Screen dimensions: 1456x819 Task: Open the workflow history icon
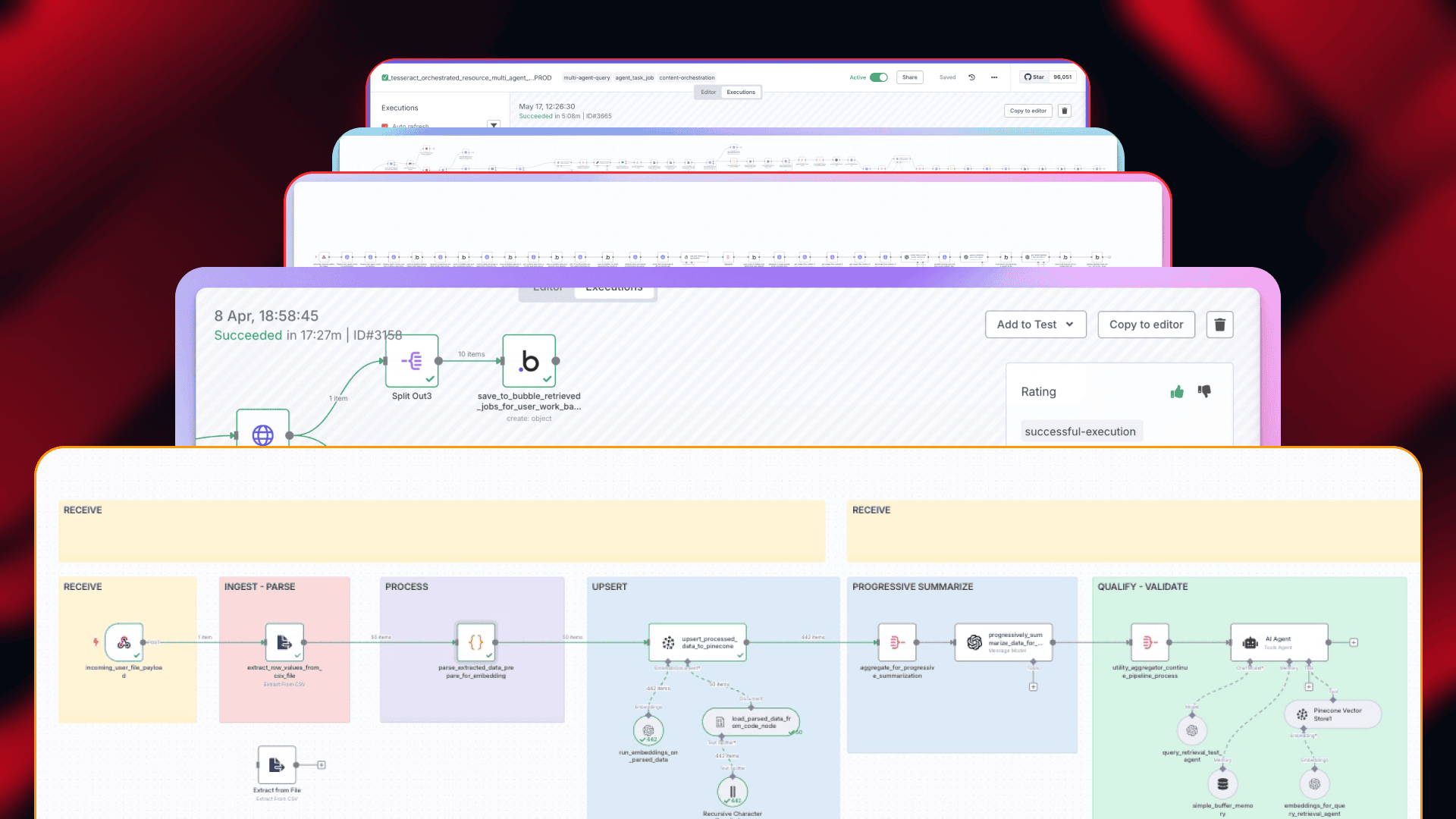tap(971, 77)
